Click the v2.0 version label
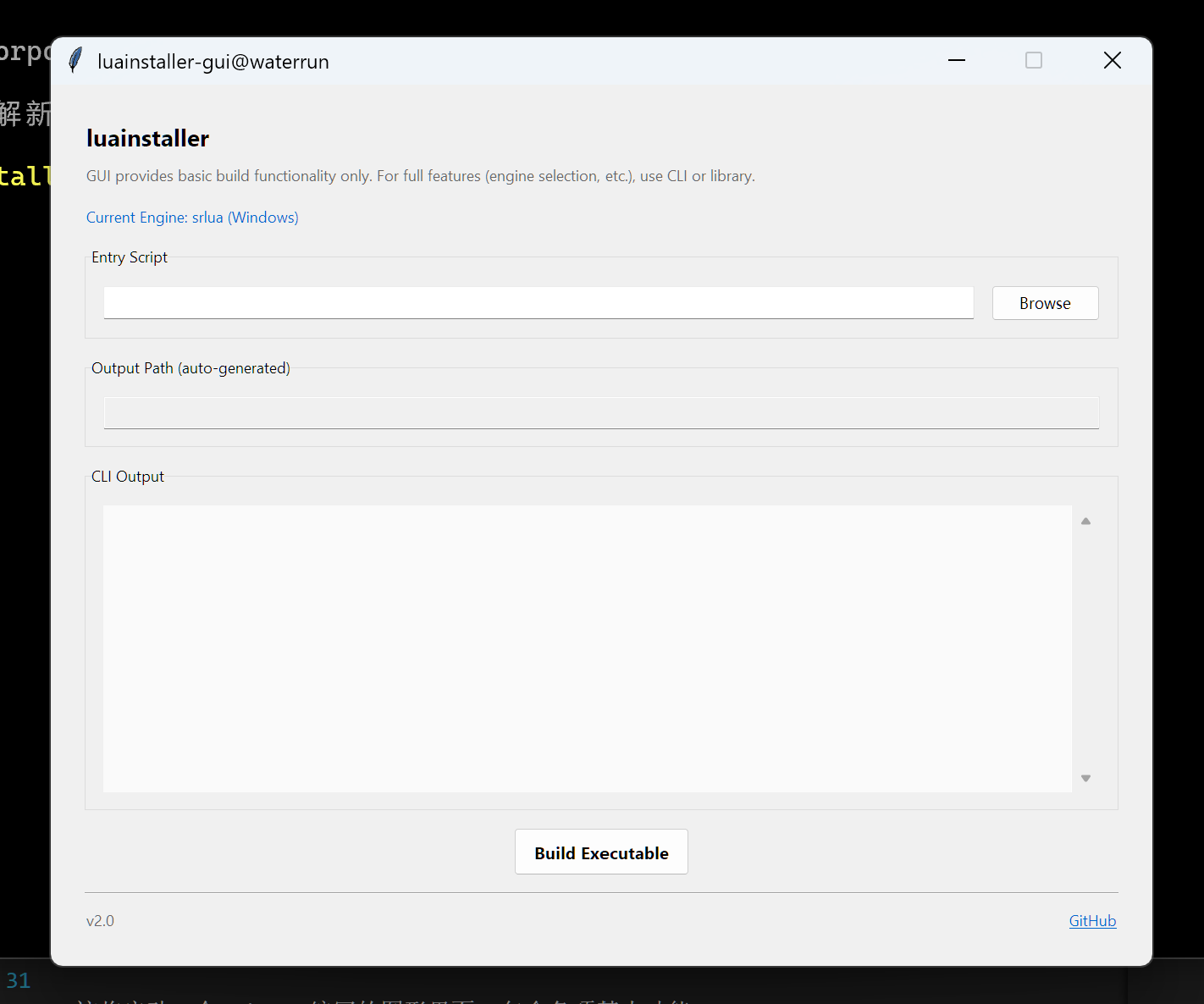The image size is (1204, 1004). tap(100, 921)
